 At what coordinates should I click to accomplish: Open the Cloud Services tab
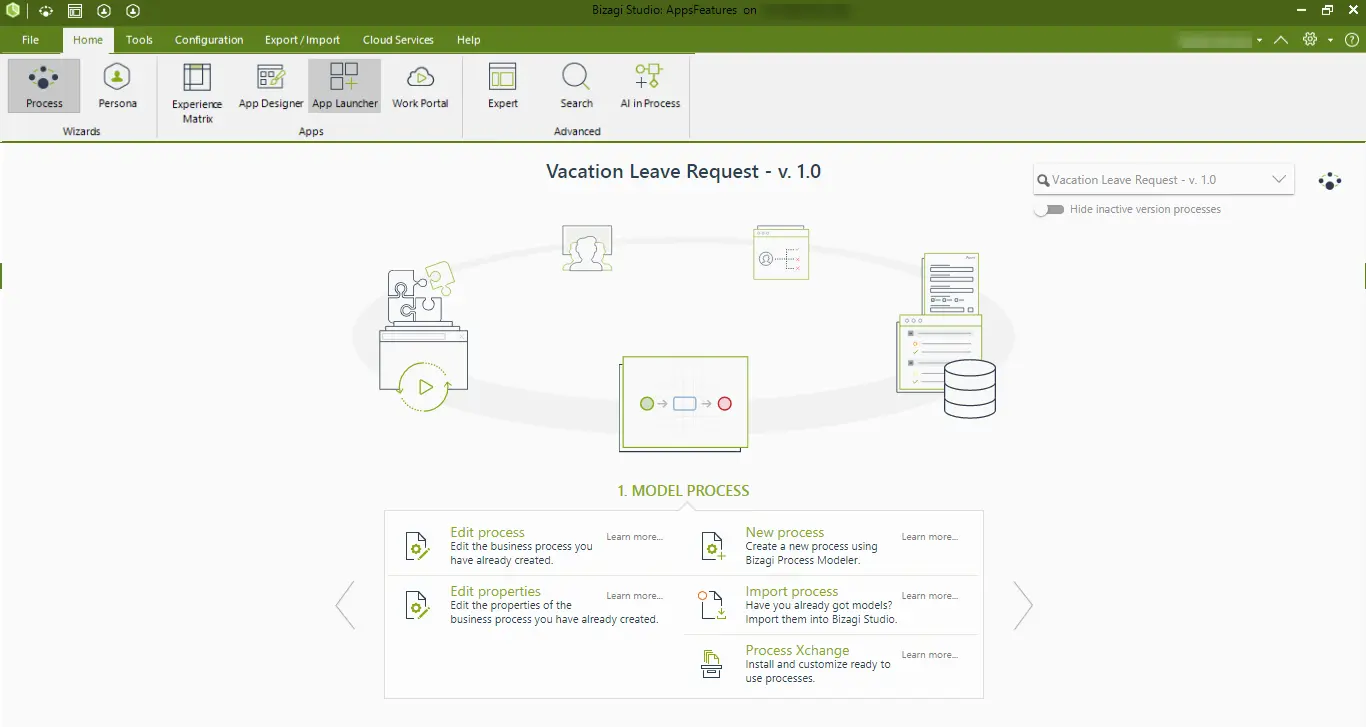click(x=398, y=40)
